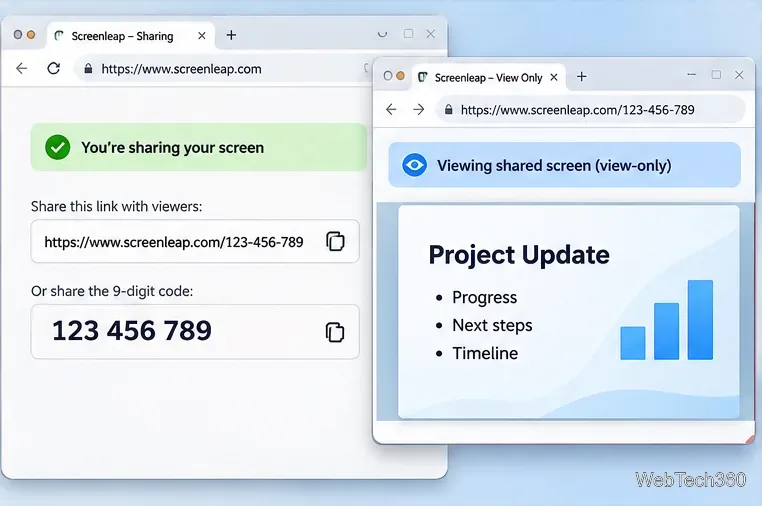Click the blue eye view-only icon
The image size is (762, 506).
415,165
